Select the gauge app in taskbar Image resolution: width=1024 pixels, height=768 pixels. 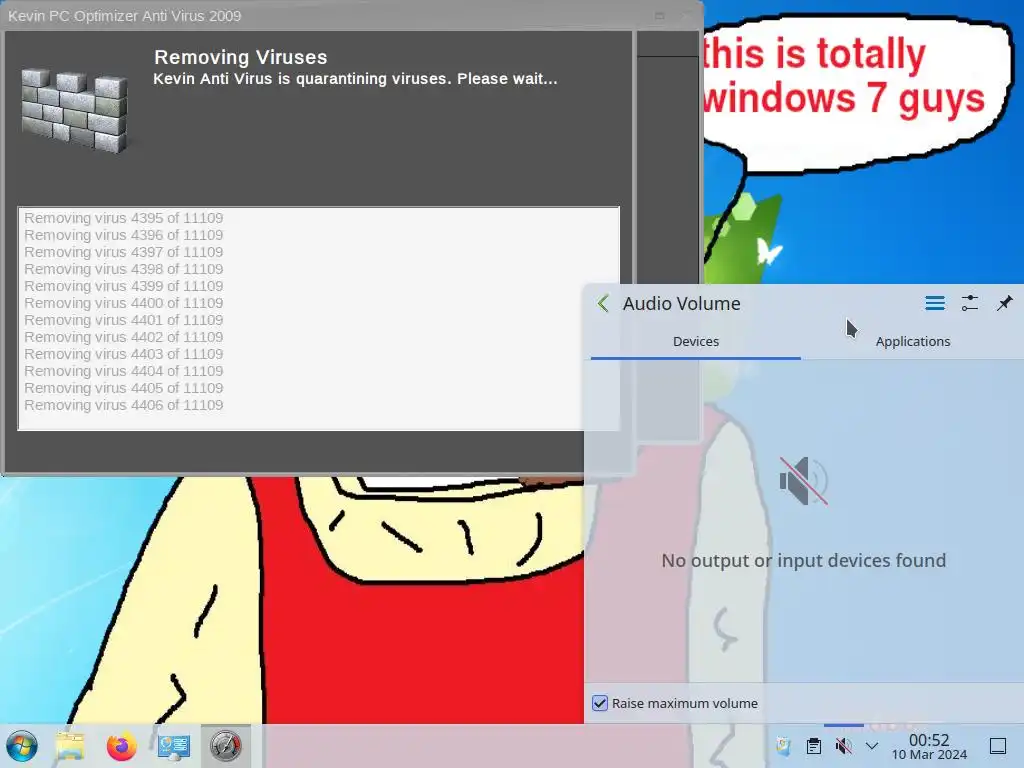(x=225, y=746)
